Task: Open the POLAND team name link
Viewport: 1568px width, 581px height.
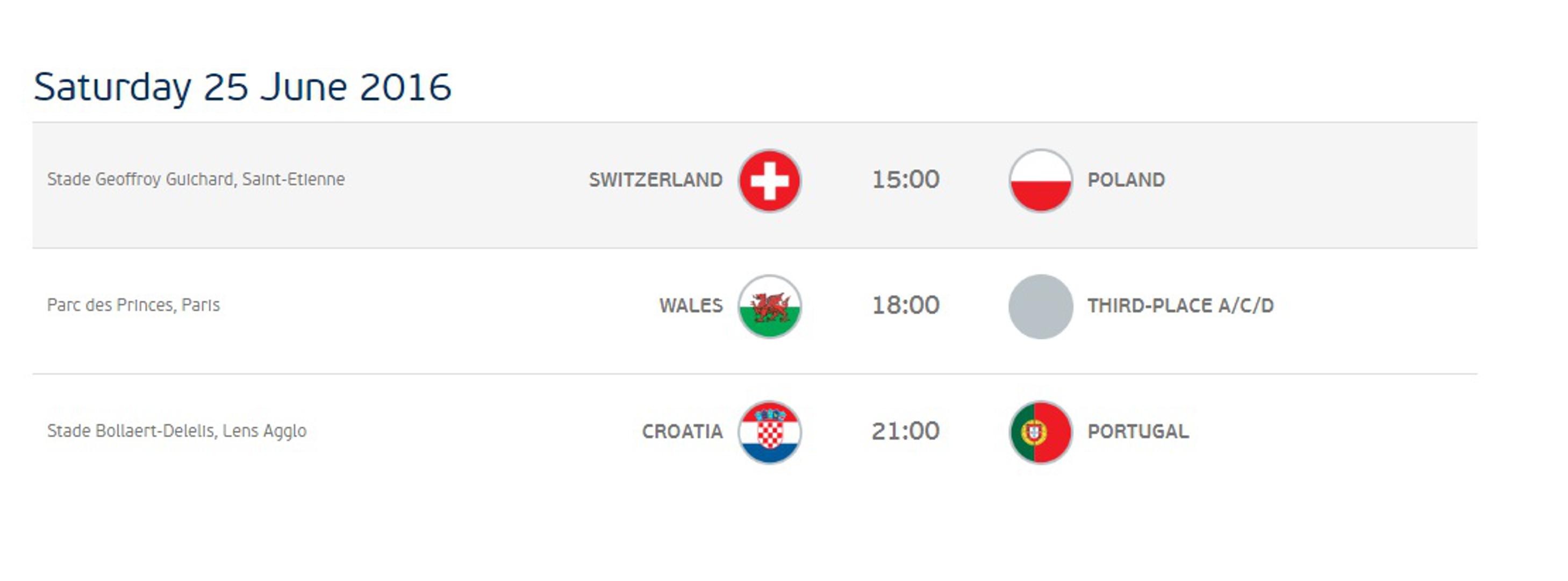Action: (1126, 180)
